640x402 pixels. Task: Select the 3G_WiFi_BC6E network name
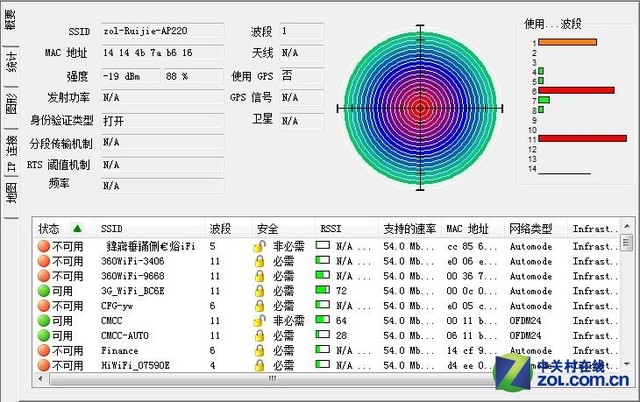click(133, 291)
